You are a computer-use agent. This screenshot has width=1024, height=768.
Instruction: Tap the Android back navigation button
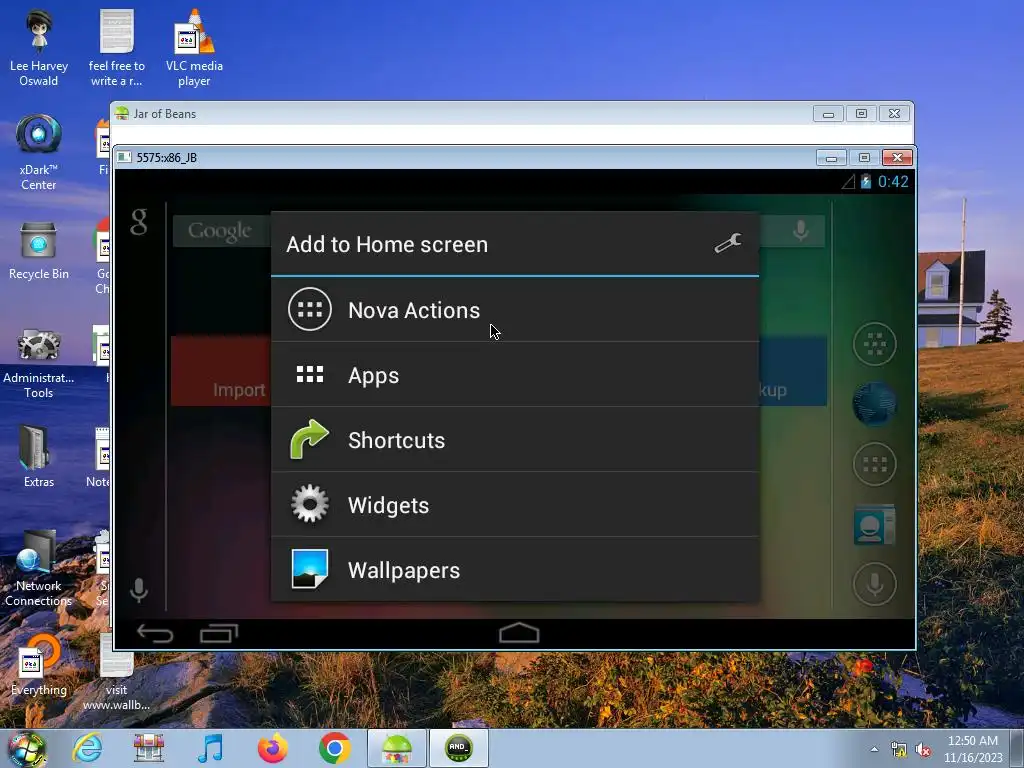[x=155, y=633]
